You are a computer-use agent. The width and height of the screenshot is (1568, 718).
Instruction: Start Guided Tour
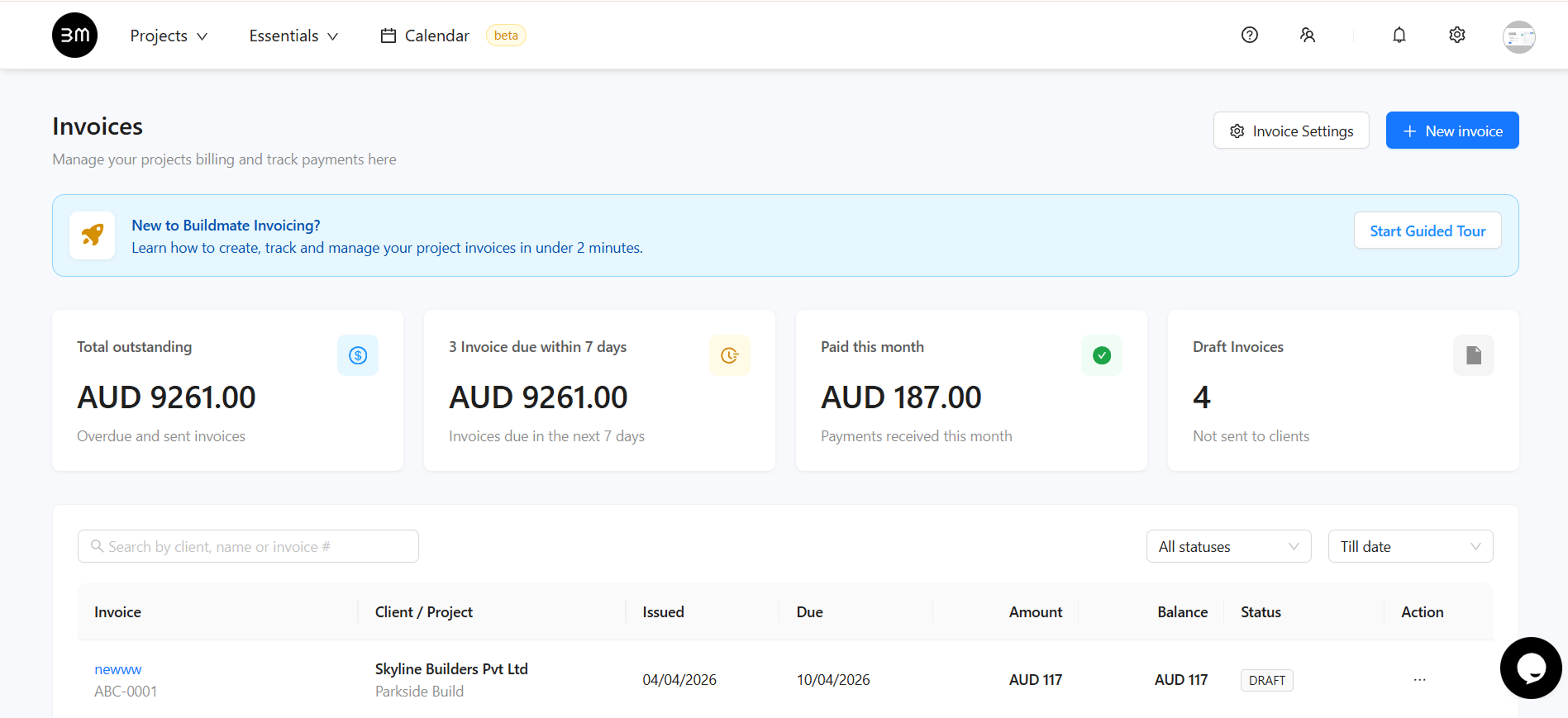click(1427, 231)
